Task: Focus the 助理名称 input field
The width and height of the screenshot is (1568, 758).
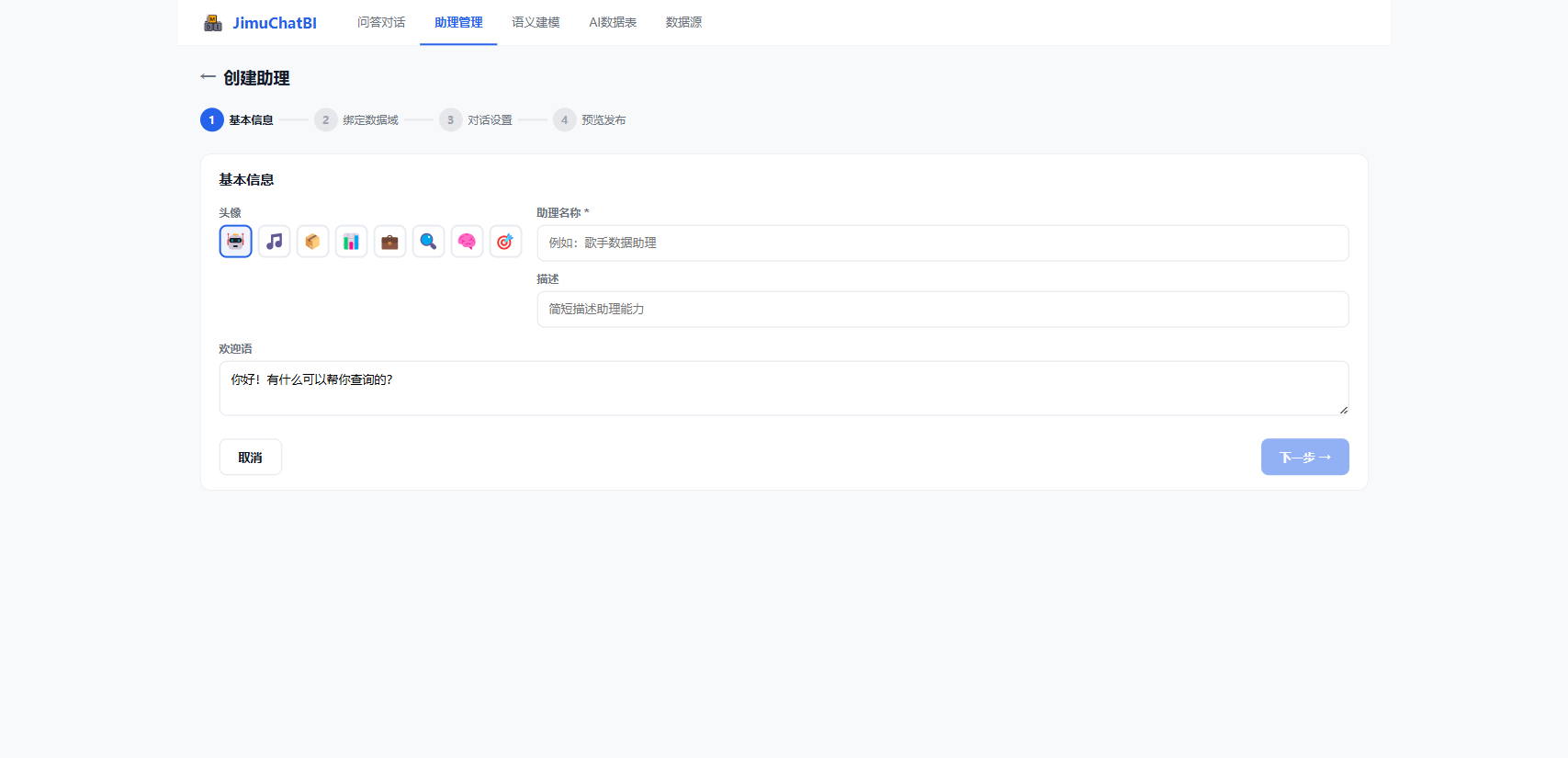Action: click(943, 243)
